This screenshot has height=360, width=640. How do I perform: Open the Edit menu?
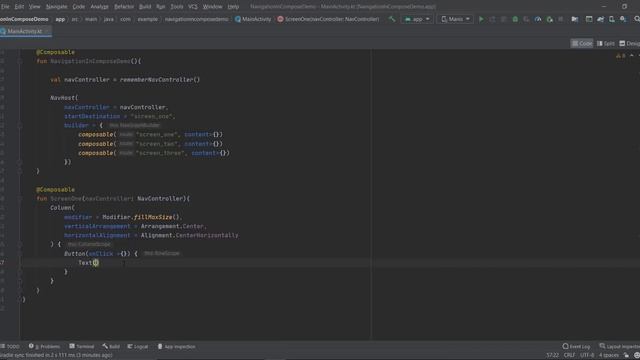(19, 7)
